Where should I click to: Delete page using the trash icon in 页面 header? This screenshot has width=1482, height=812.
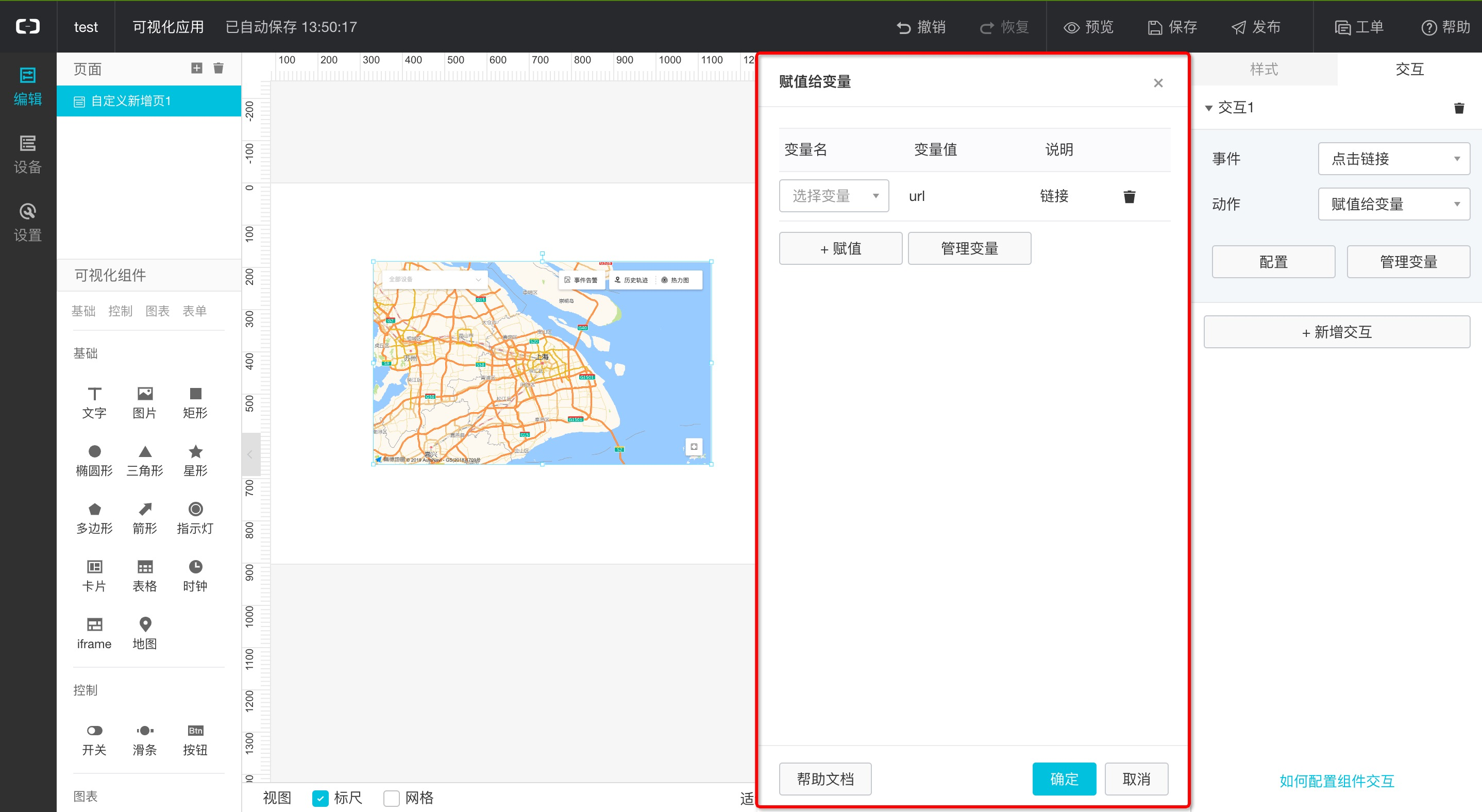pos(218,69)
